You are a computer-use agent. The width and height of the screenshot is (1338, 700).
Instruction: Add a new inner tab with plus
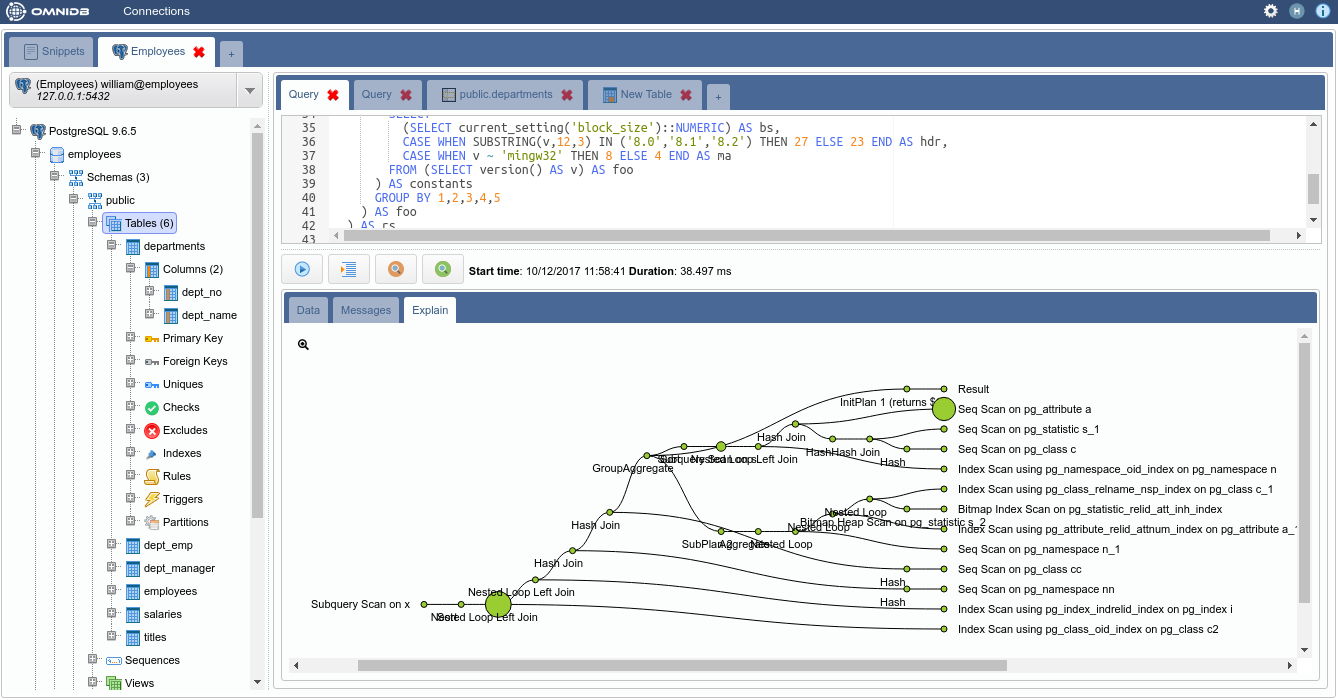tap(718, 97)
